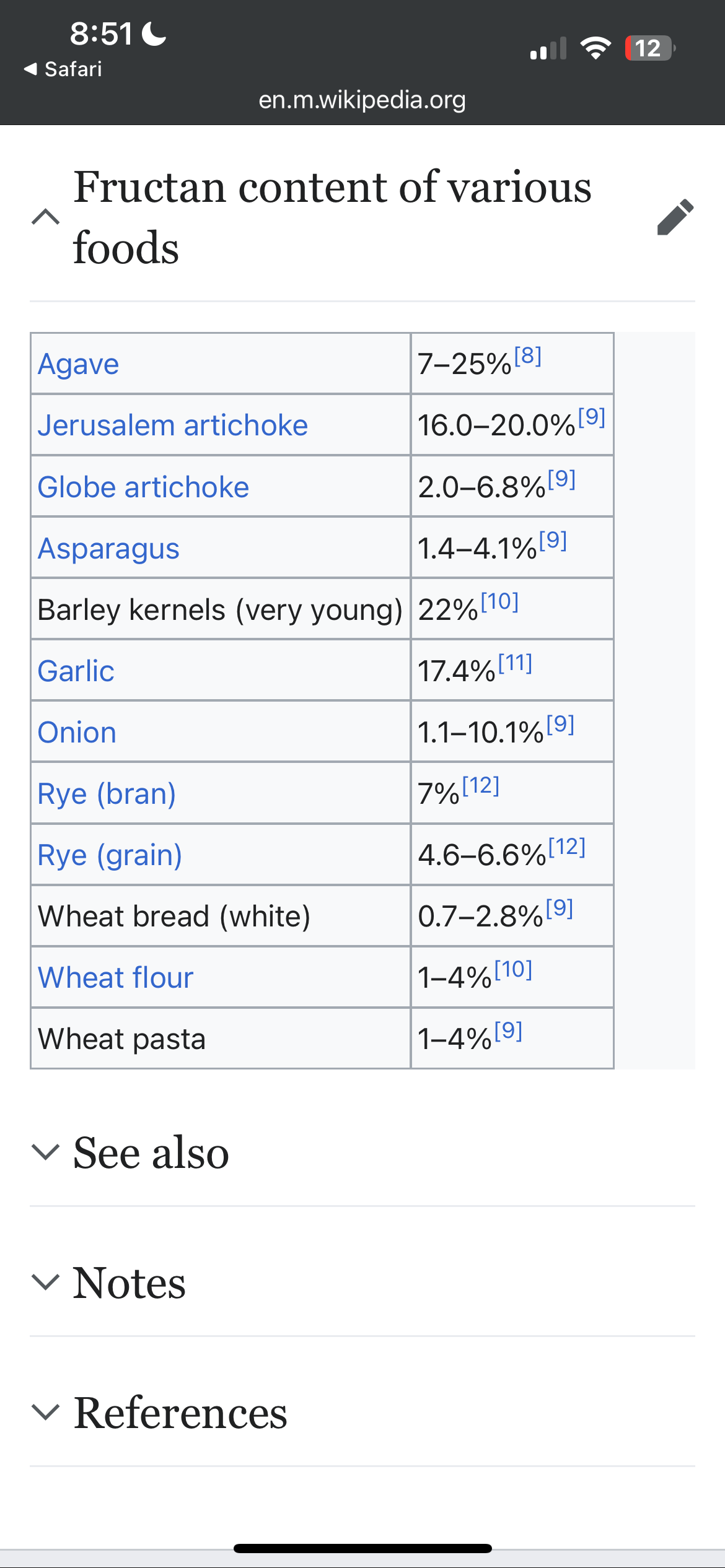Expand the Notes section
The height and width of the screenshot is (1568, 725).
pos(45,1282)
